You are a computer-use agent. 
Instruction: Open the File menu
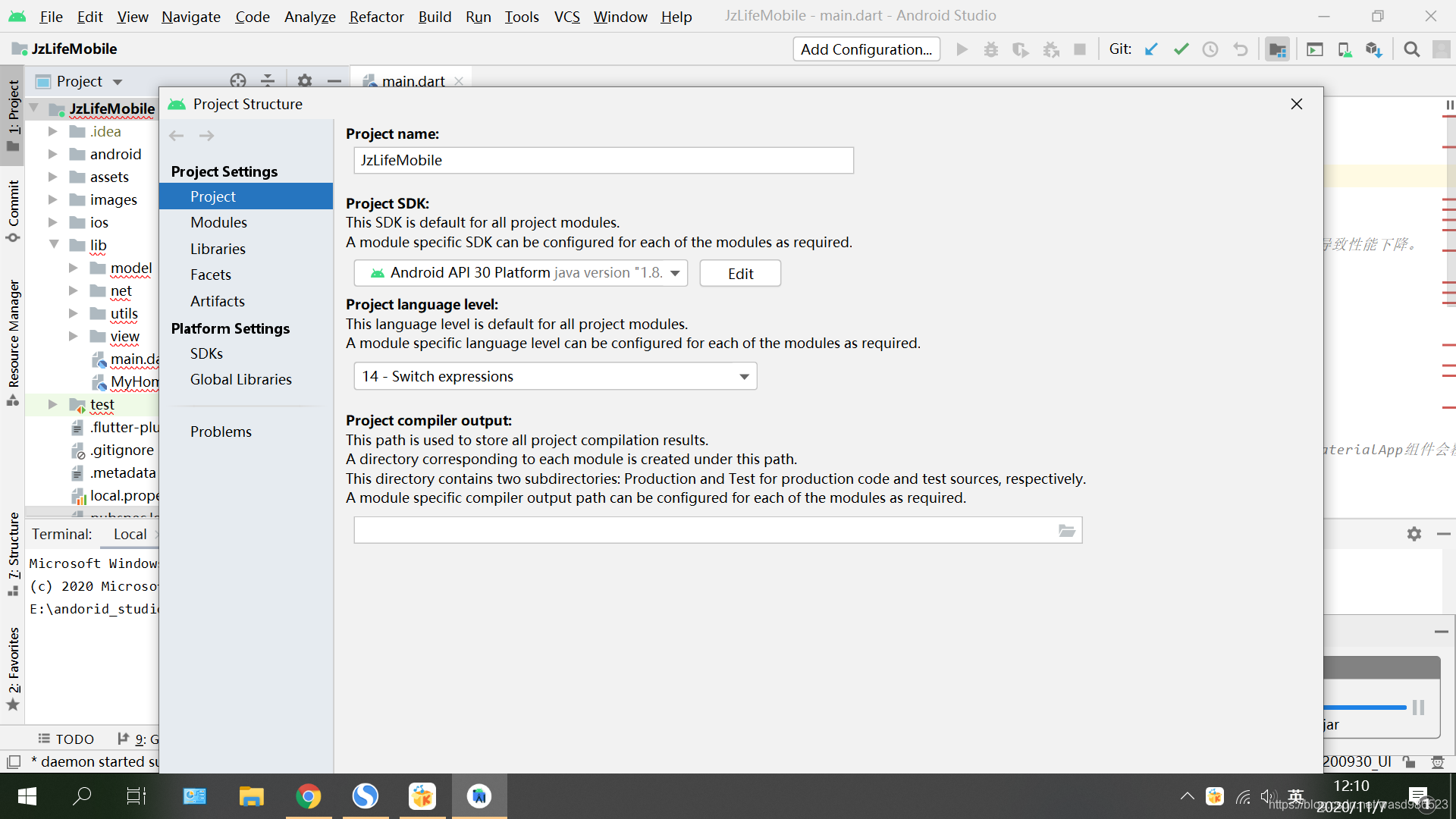click(51, 16)
